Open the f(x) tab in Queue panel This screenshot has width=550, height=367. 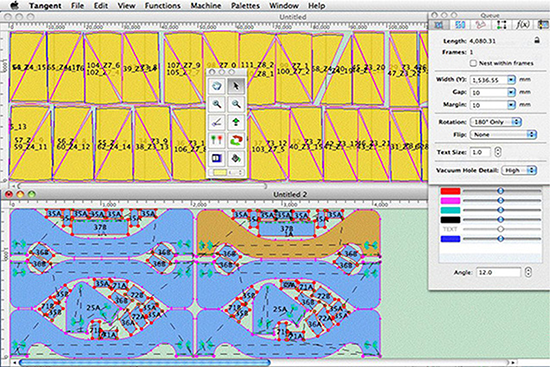click(522, 25)
